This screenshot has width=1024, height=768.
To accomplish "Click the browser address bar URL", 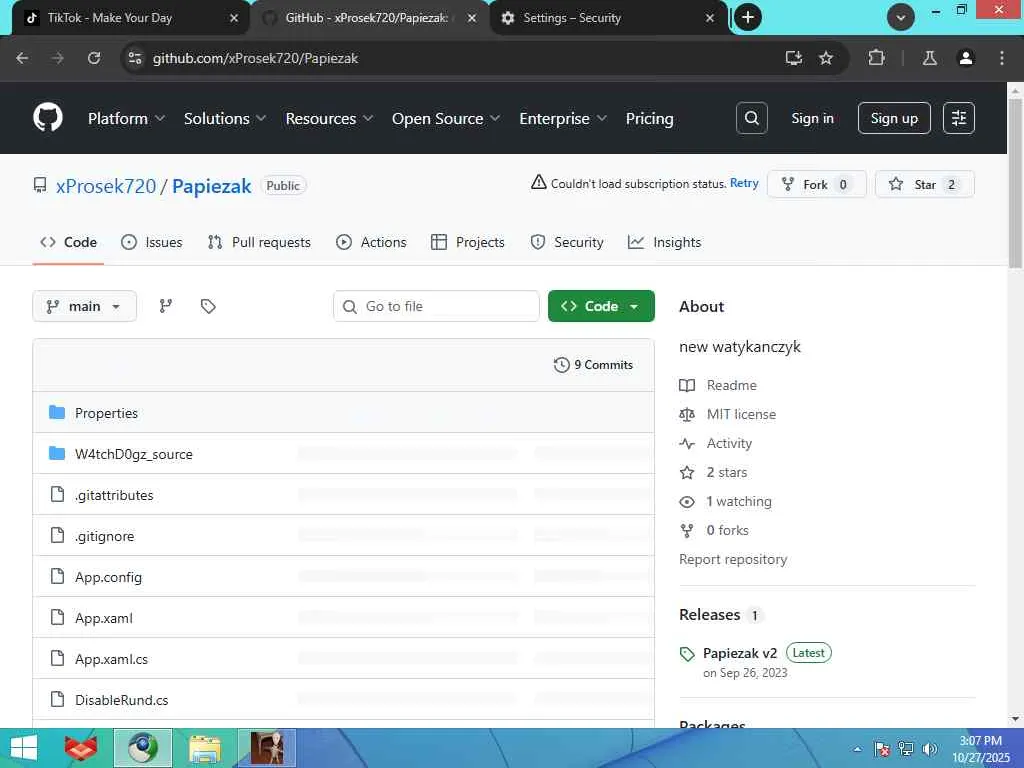I will 255,58.
